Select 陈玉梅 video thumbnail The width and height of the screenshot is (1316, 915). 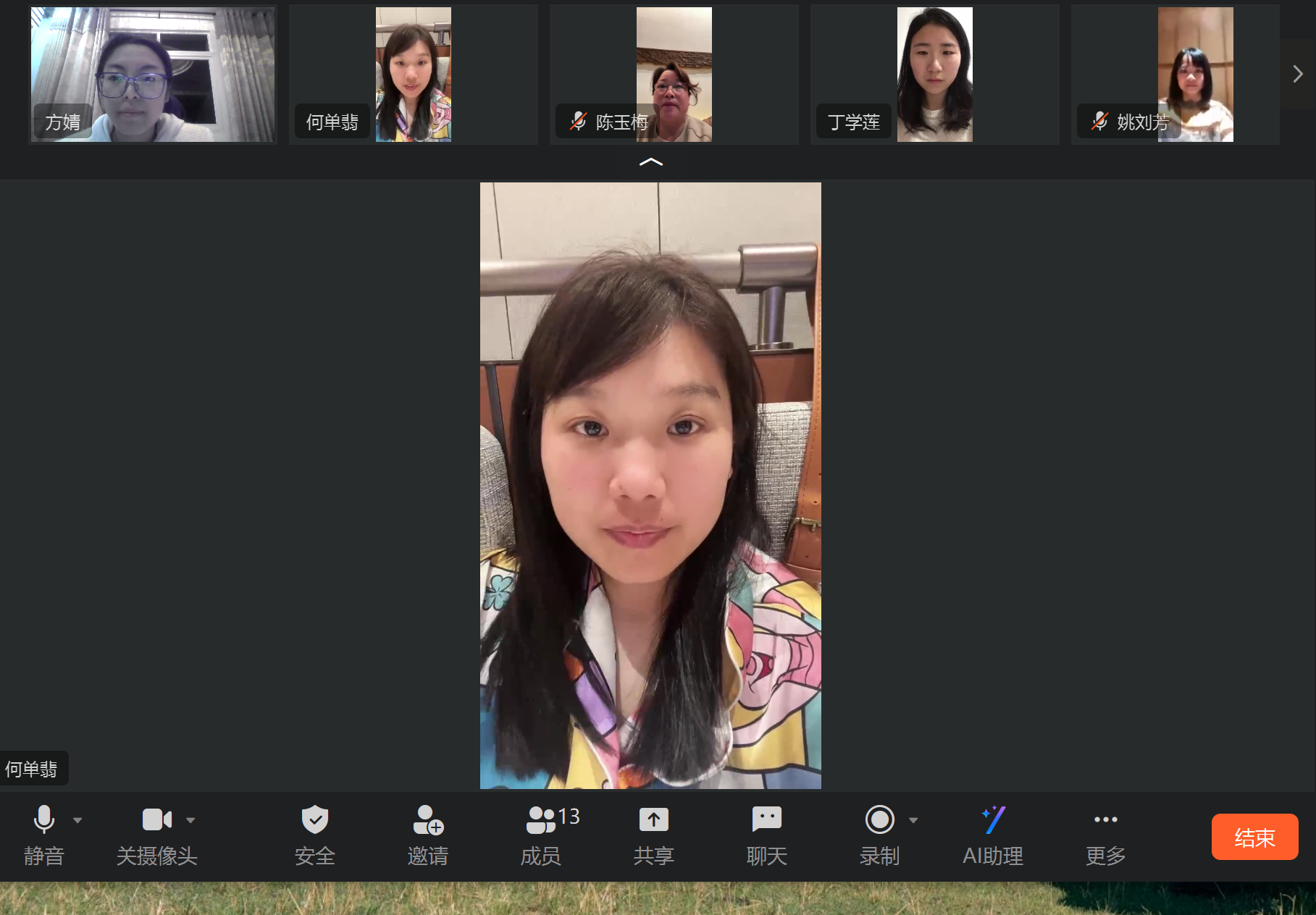(674, 74)
